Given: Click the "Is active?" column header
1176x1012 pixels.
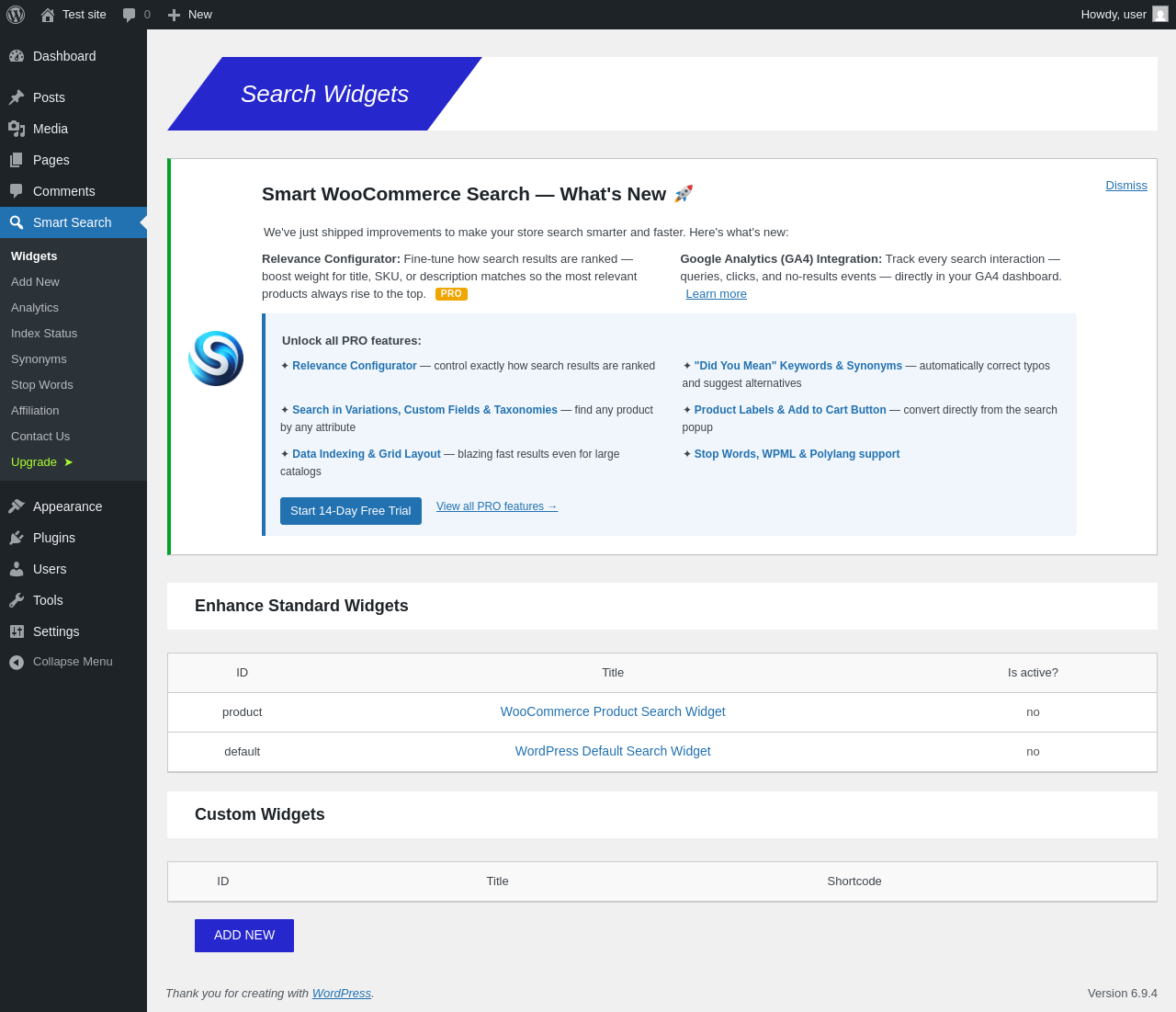Looking at the screenshot, I should (x=1033, y=673).
